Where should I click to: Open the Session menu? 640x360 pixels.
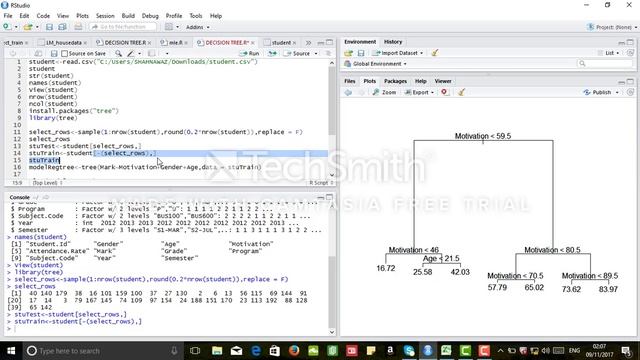(x=105, y=16)
